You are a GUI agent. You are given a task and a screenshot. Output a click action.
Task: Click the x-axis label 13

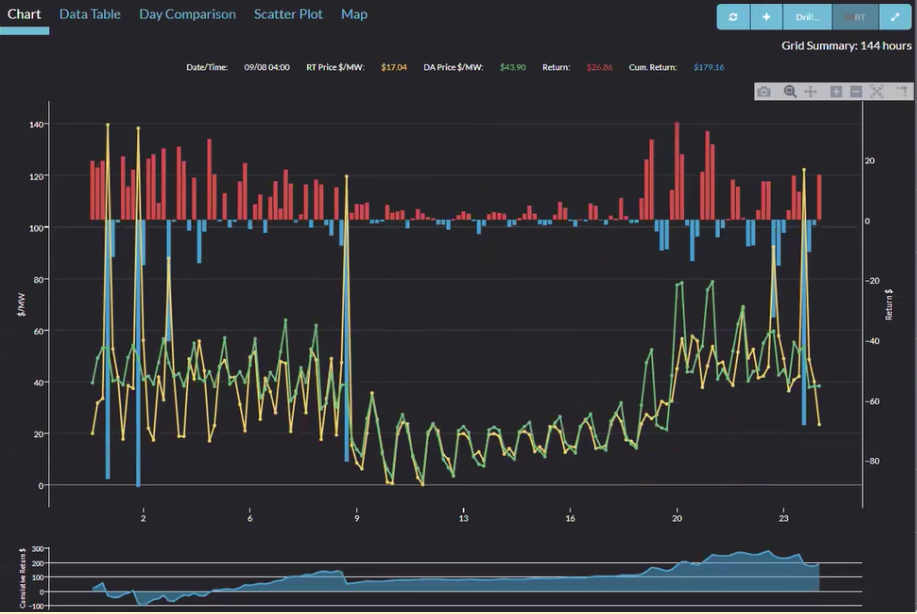tap(463, 518)
